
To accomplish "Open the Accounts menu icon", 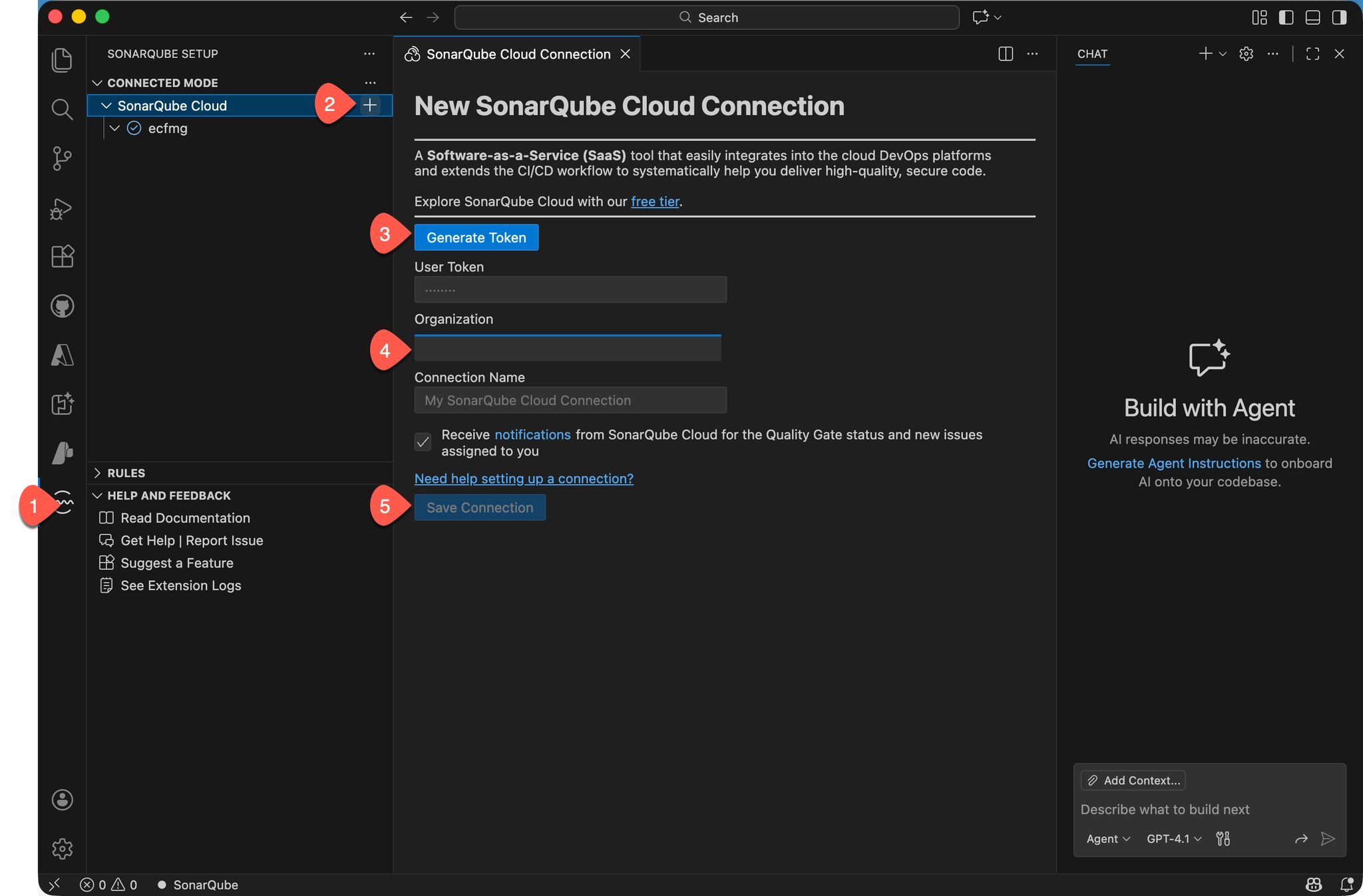I will coord(62,800).
